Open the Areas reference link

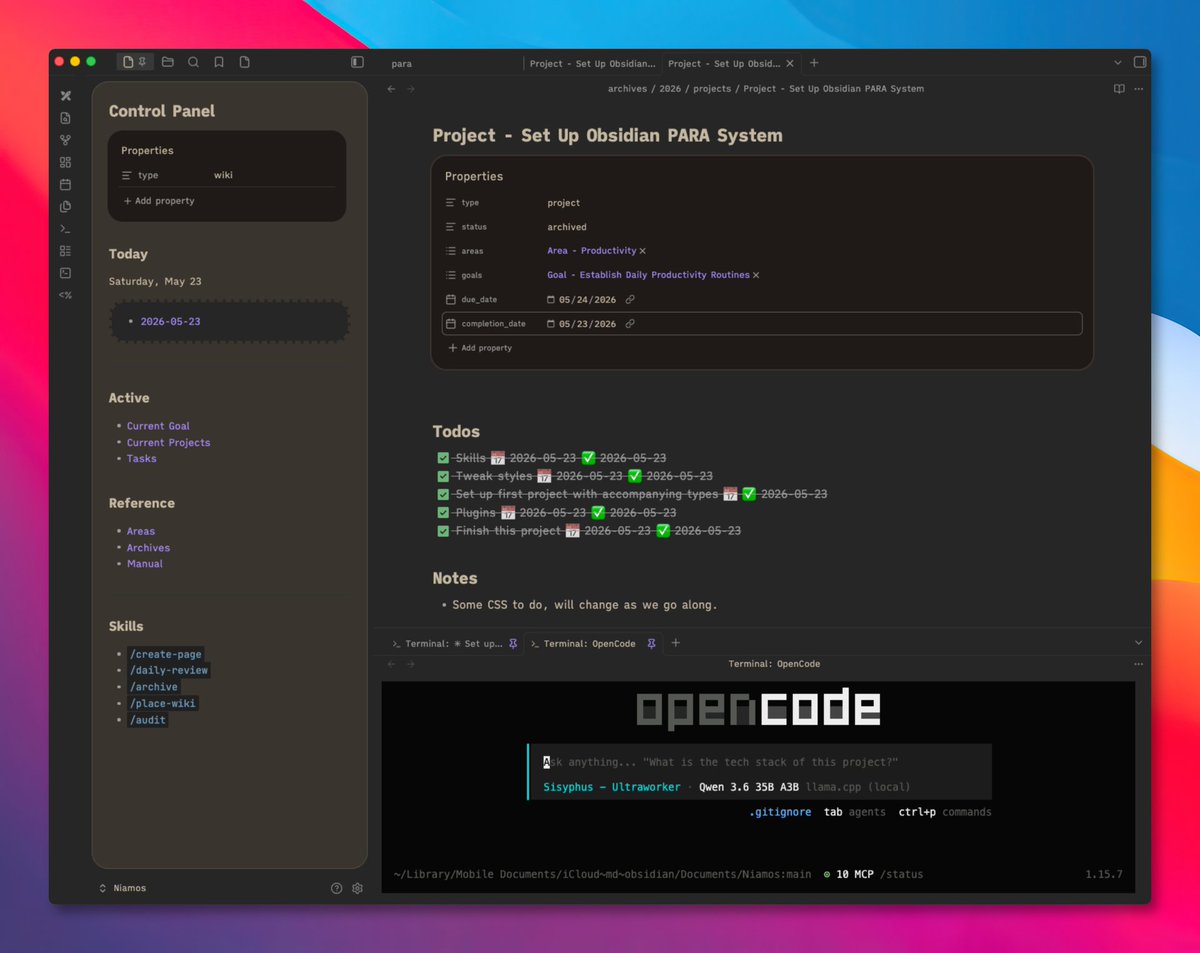tap(141, 531)
